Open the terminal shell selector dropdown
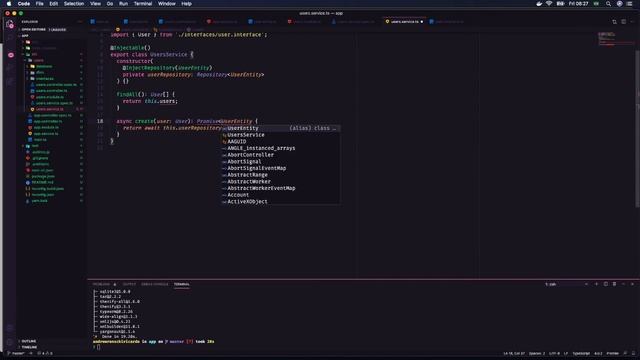This screenshot has height=360, width=640. [567, 284]
